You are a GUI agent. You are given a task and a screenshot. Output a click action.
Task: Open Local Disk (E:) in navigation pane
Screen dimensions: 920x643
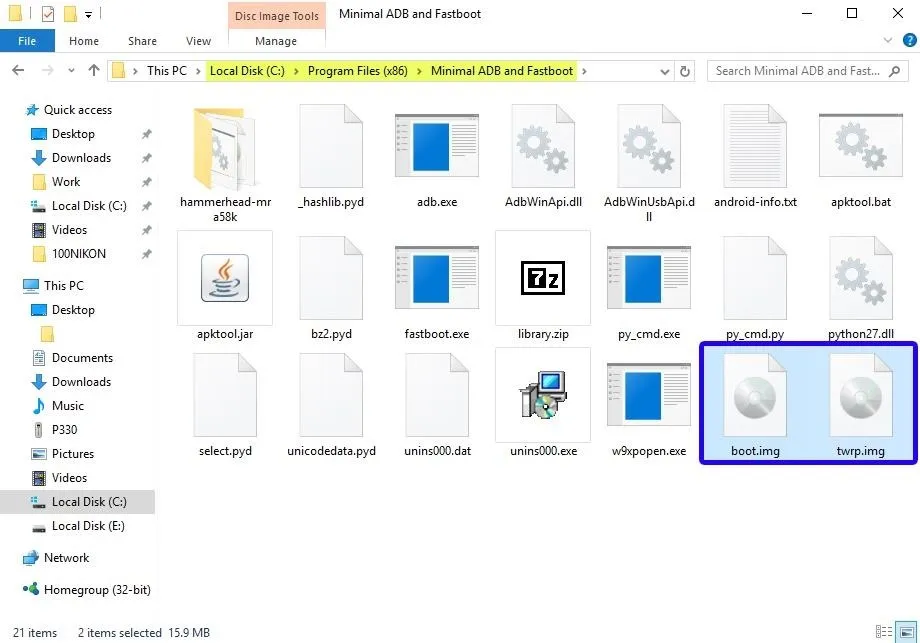click(x=88, y=526)
